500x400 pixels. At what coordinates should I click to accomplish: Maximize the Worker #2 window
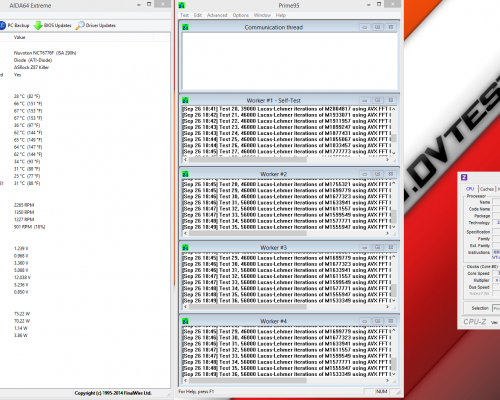tap(377, 174)
